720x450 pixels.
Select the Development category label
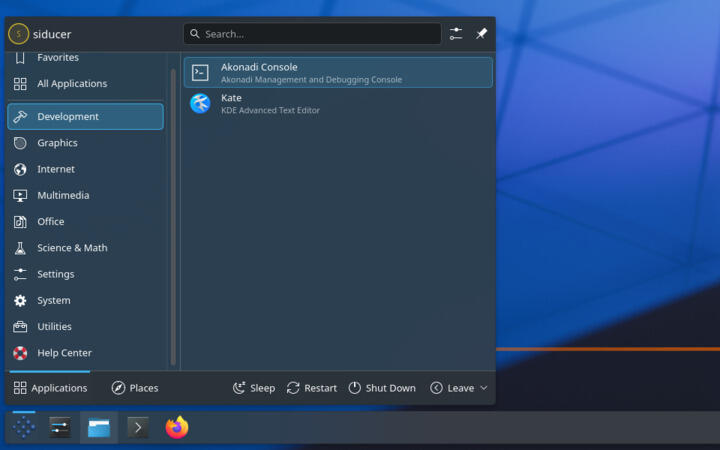68,117
